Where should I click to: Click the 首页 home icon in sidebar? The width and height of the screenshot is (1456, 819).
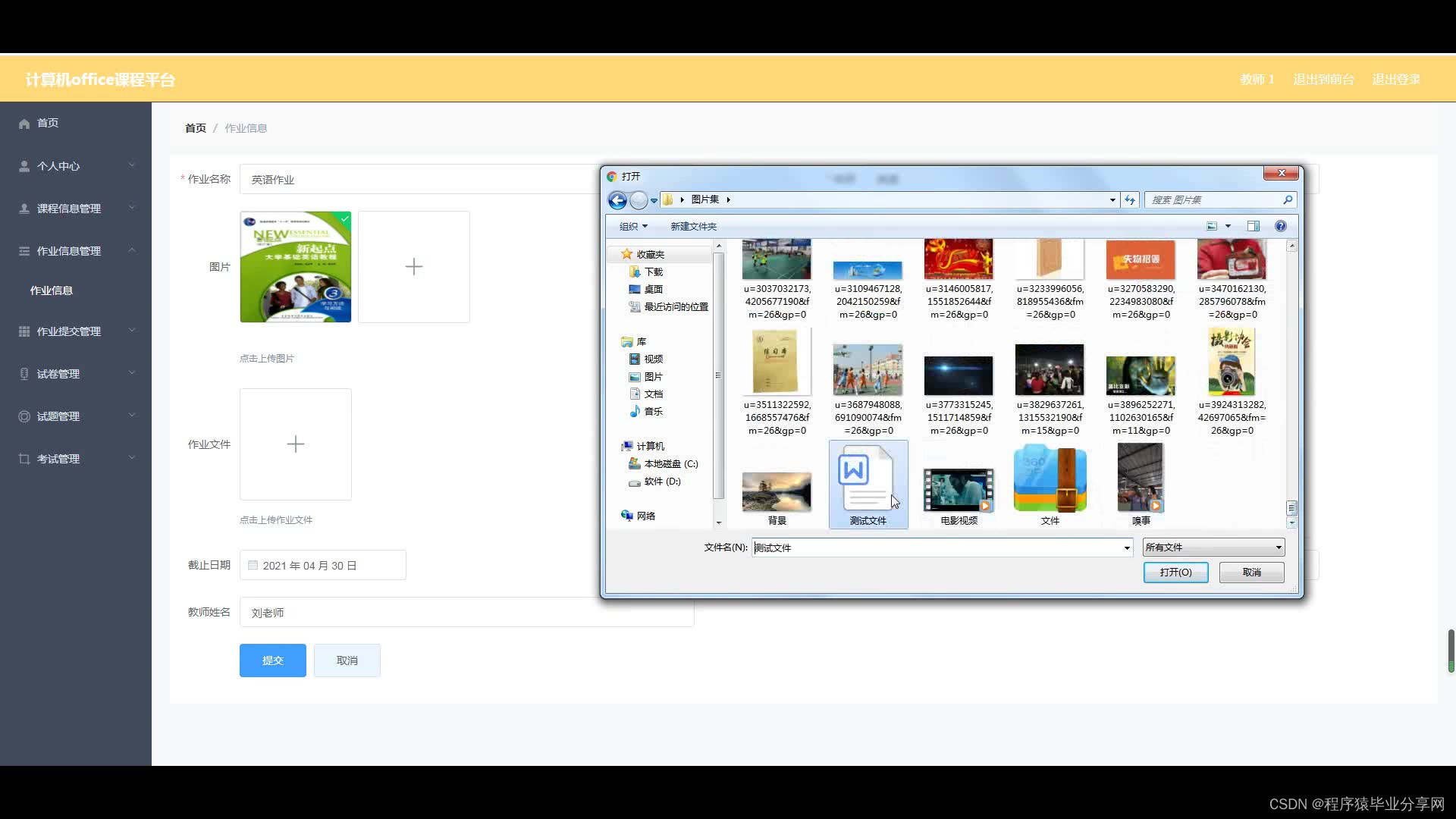pos(24,124)
